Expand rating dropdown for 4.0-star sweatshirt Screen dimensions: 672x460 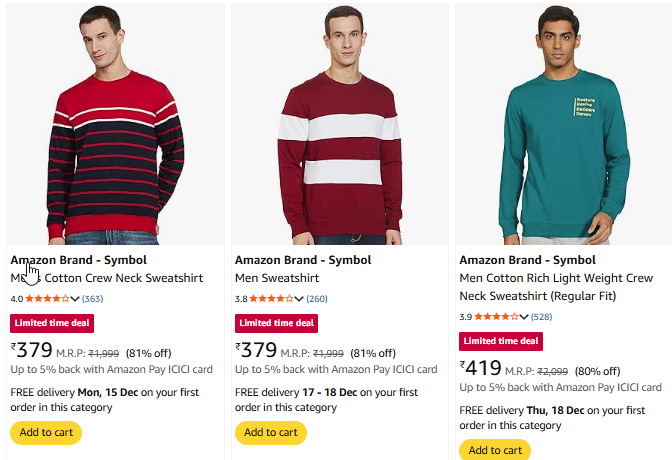click(76, 298)
